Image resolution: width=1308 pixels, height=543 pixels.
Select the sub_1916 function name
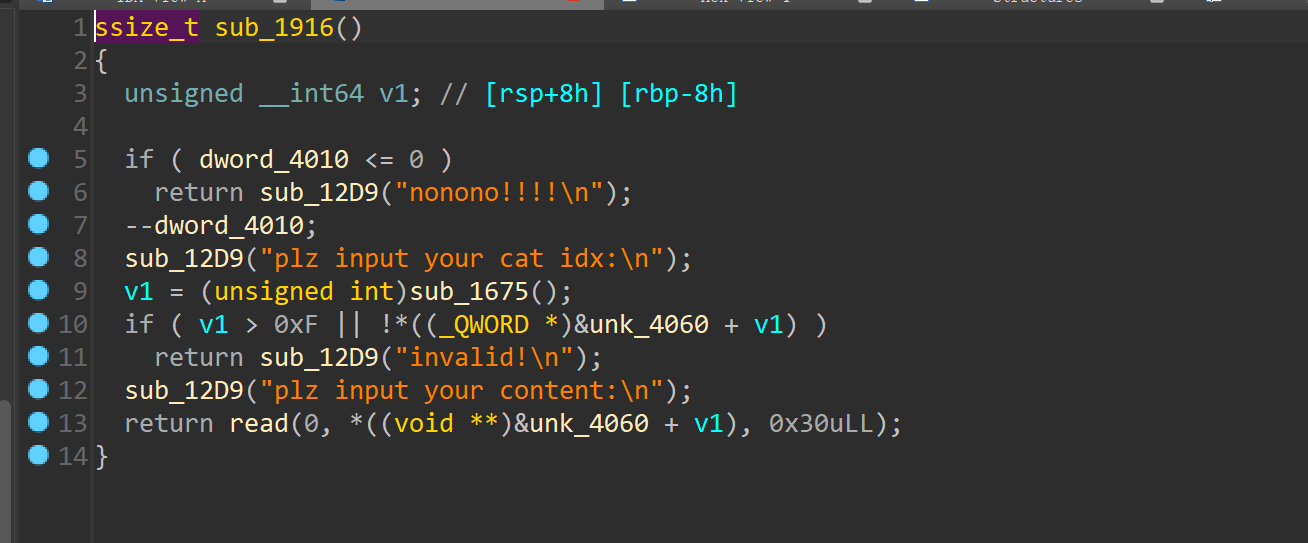coord(274,28)
